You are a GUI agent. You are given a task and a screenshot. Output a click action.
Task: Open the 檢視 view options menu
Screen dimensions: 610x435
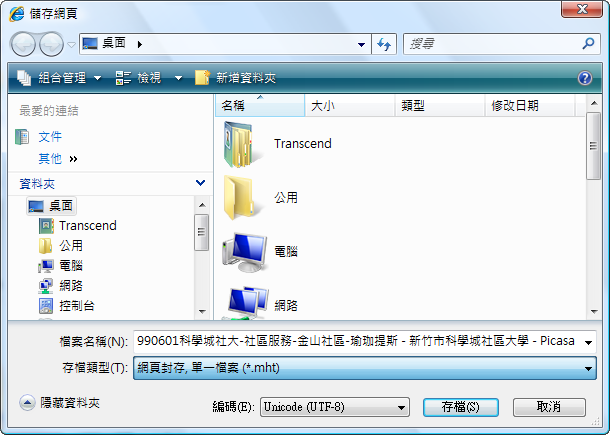pyautogui.click(x=149, y=78)
